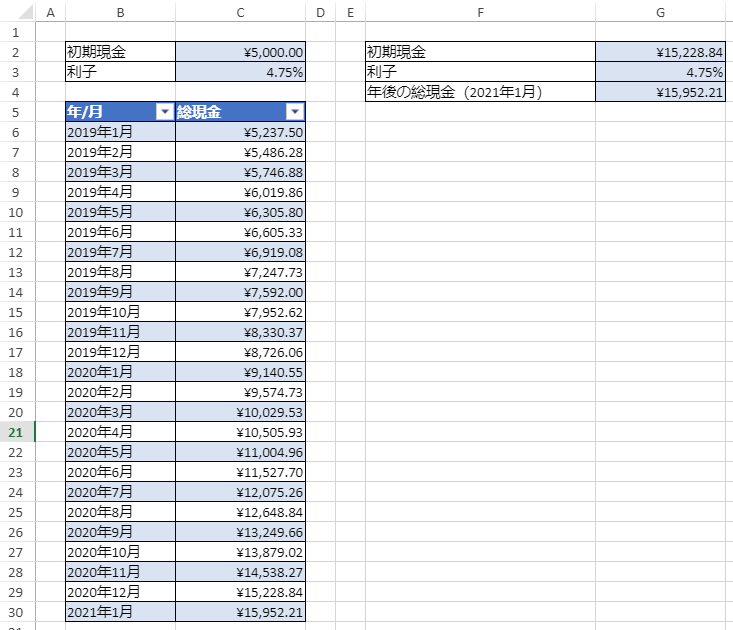The width and height of the screenshot is (733, 630).
Task: Select the cell showing ¥15,952.21 in column G
Action: (x=660, y=92)
